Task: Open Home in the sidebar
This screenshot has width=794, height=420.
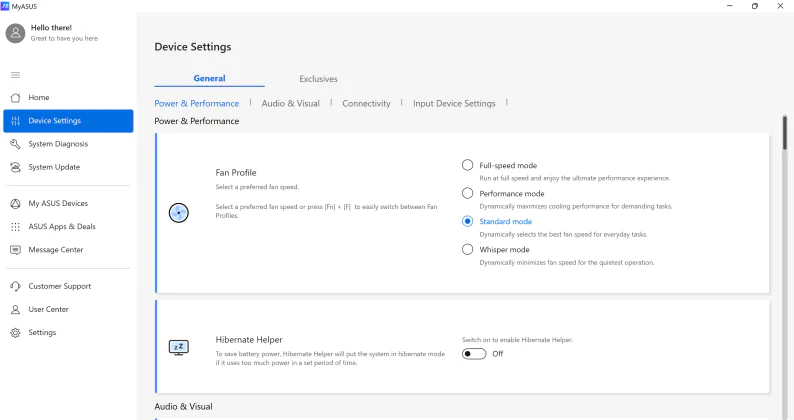Action: pos(68,97)
